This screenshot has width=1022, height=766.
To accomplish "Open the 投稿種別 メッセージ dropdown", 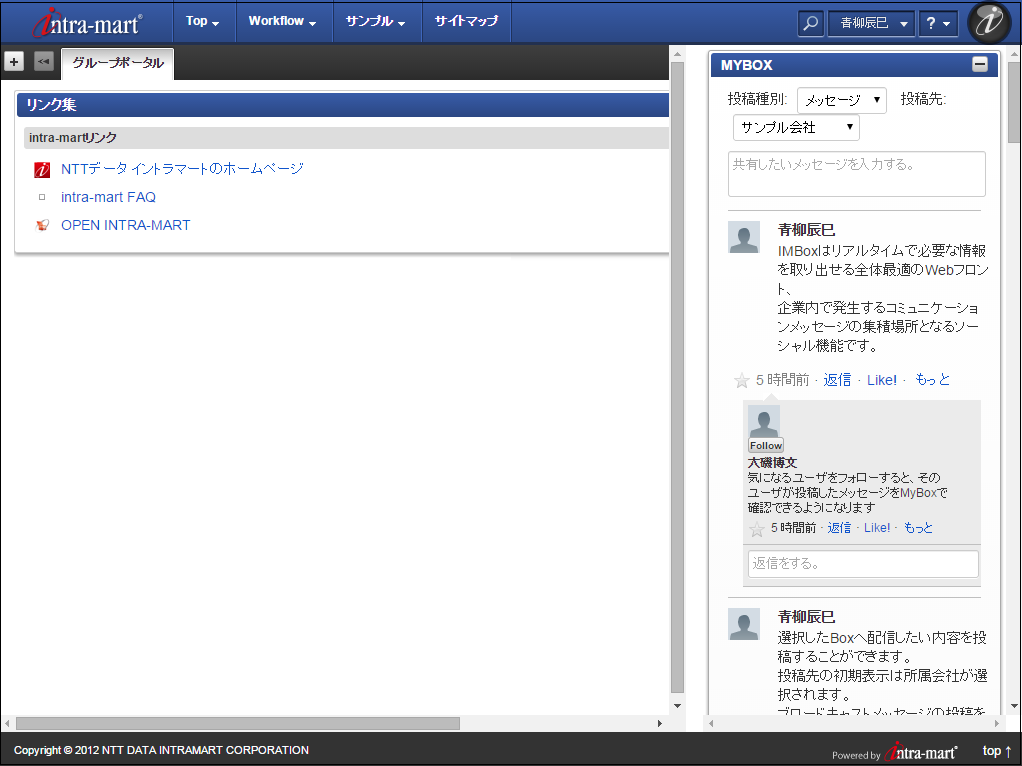I will [x=842, y=100].
